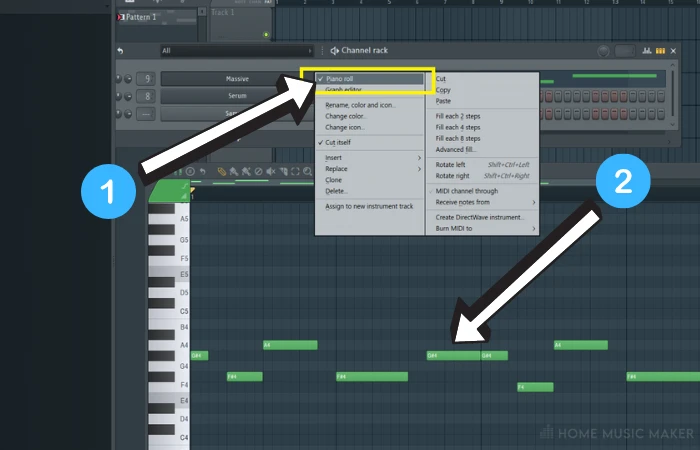Open Advanced fill... option
Viewport: 700px width, 450px height.
pos(483,150)
